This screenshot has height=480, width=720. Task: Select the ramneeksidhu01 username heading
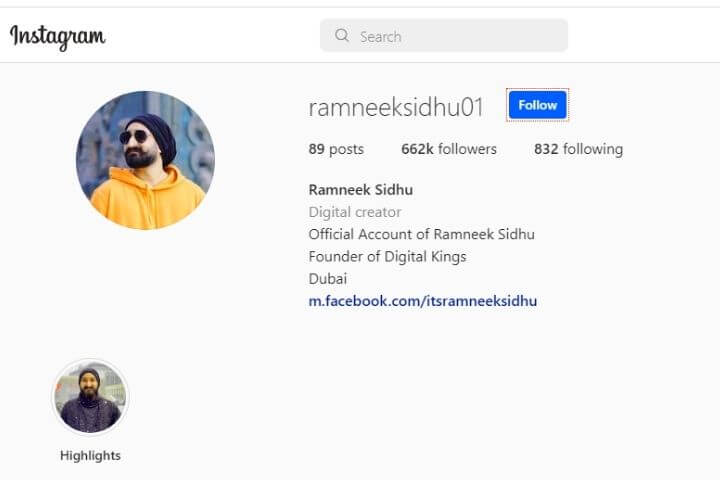[396, 107]
